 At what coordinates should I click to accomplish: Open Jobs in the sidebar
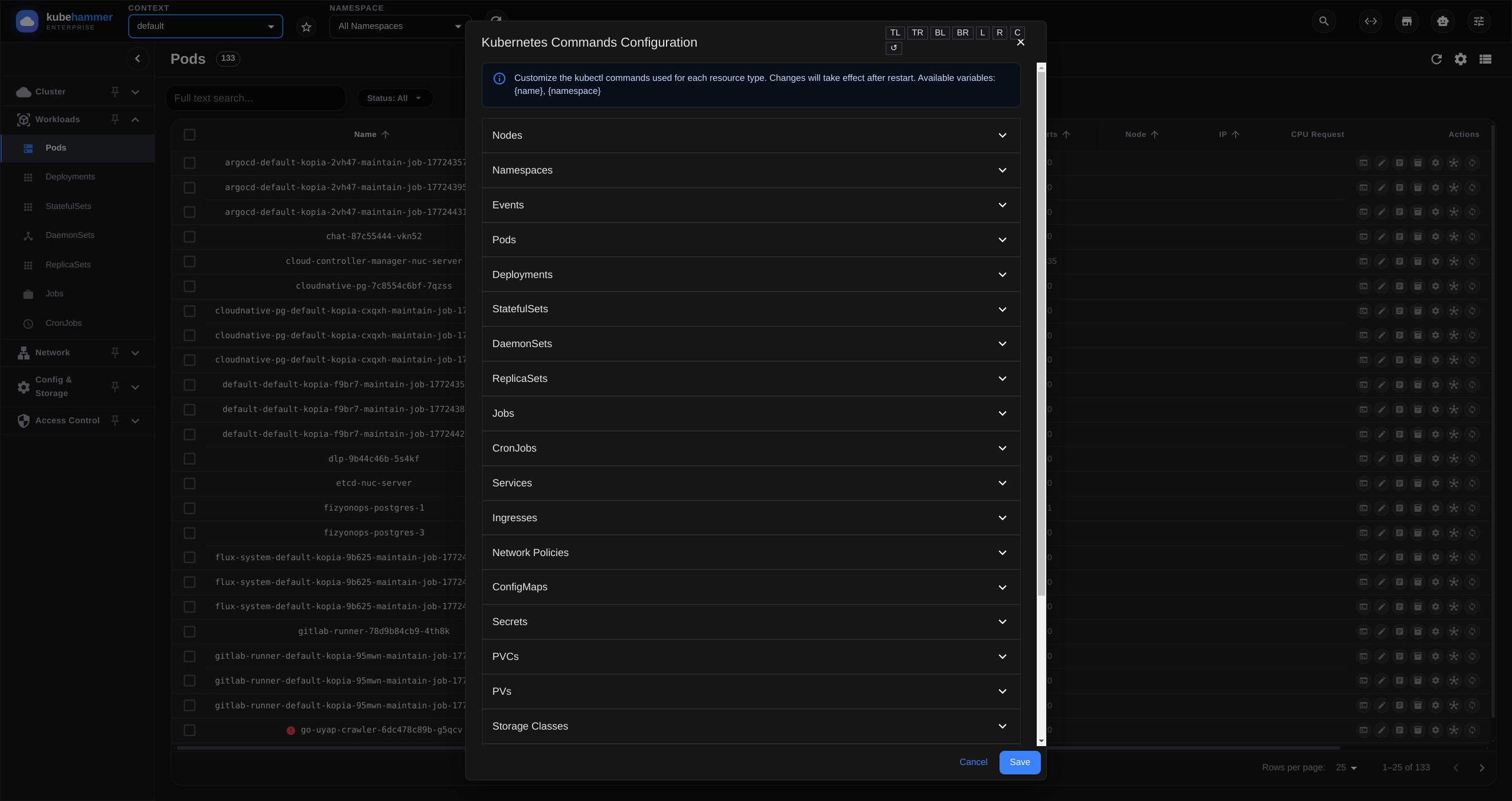[77, 294]
